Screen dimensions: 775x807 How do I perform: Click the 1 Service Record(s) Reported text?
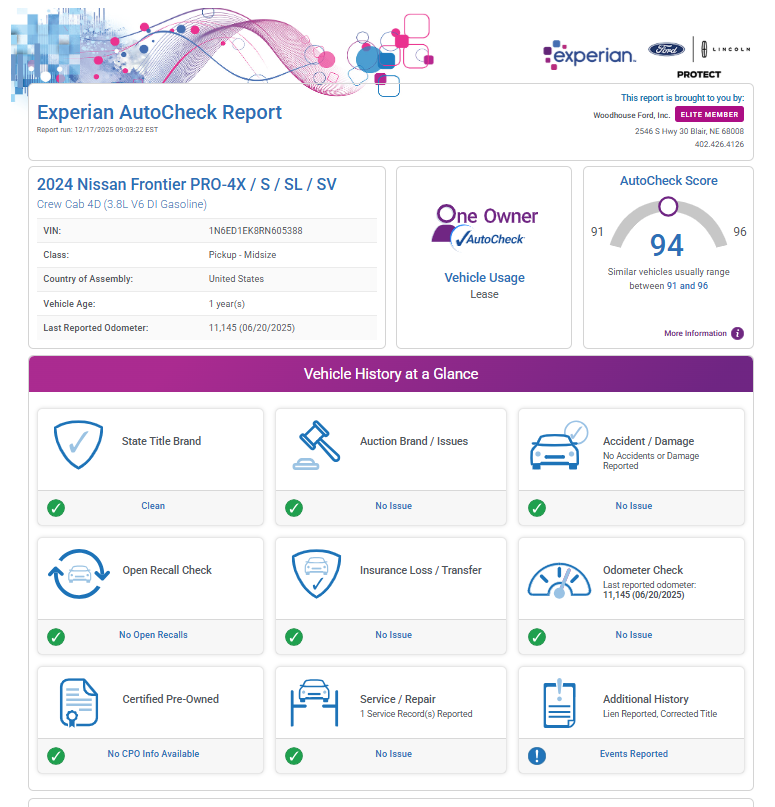point(416,714)
